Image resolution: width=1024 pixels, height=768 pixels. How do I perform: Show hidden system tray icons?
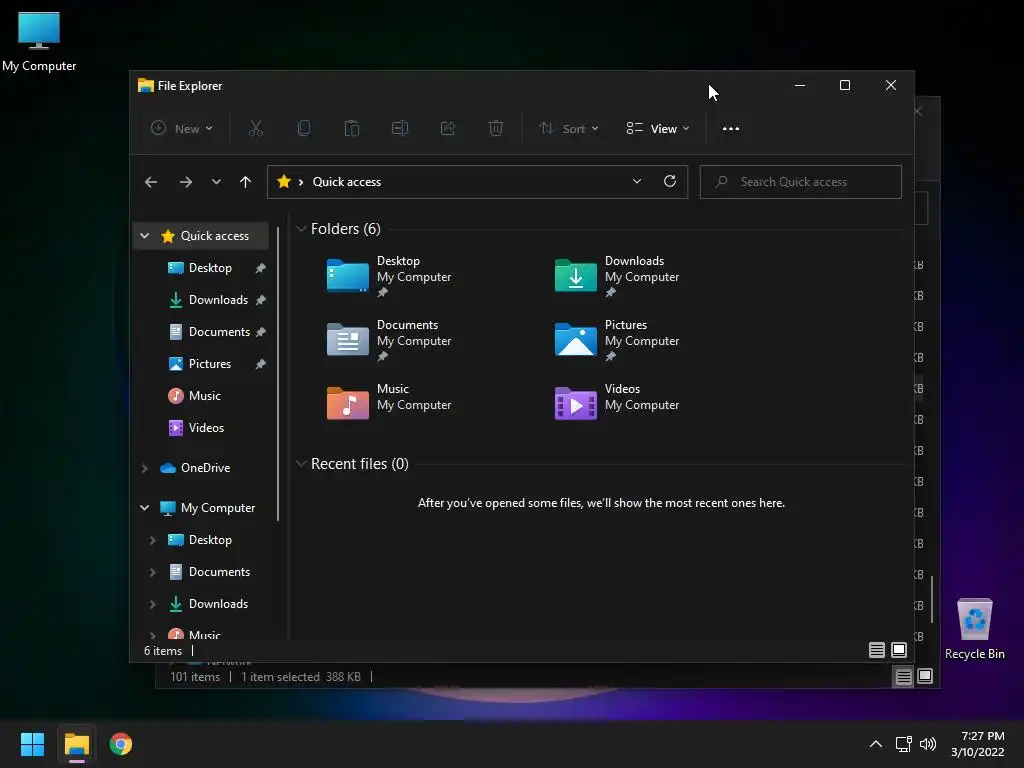pyautogui.click(x=876, y=744)
